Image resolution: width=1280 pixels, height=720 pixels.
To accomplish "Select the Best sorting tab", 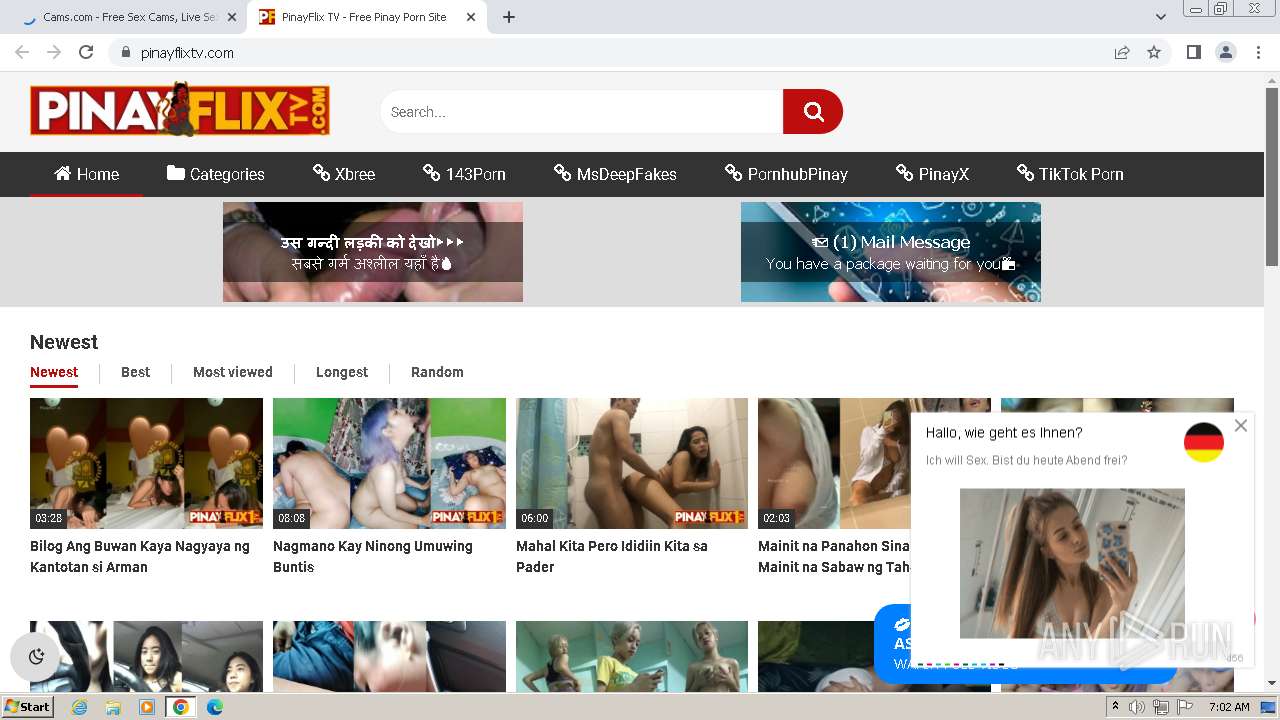I will [135, 372].
